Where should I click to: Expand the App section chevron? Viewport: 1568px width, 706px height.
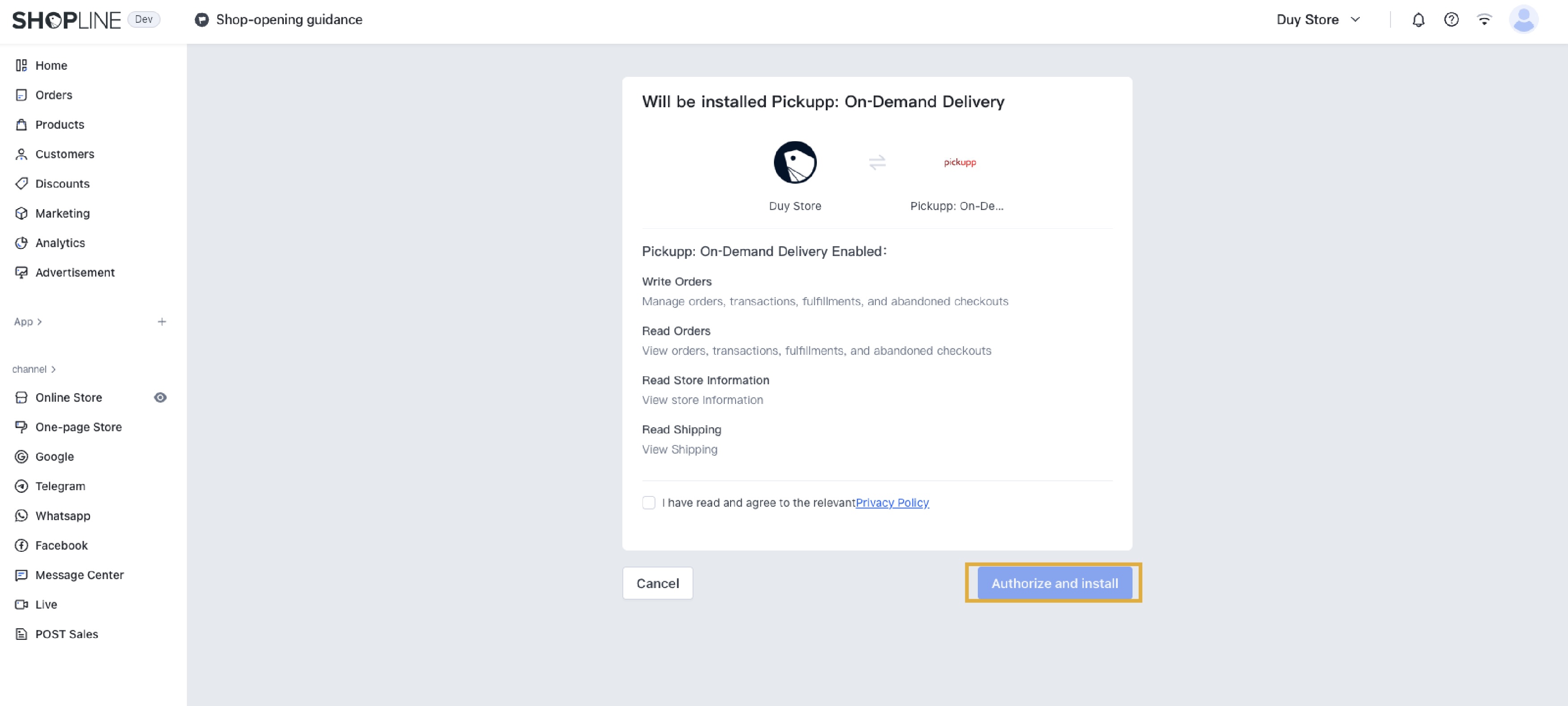[39, 322]
